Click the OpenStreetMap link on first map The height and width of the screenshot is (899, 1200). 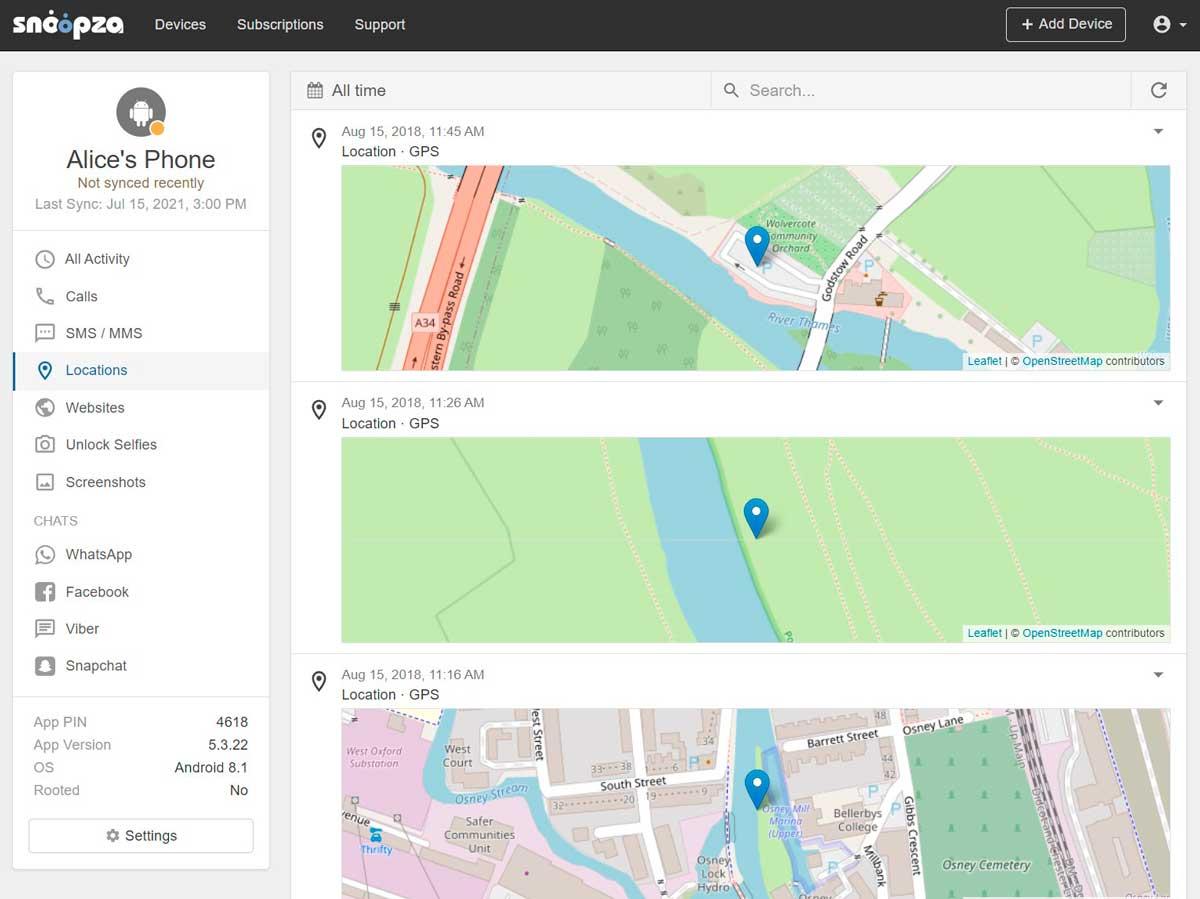click(x=1061, y=361)
